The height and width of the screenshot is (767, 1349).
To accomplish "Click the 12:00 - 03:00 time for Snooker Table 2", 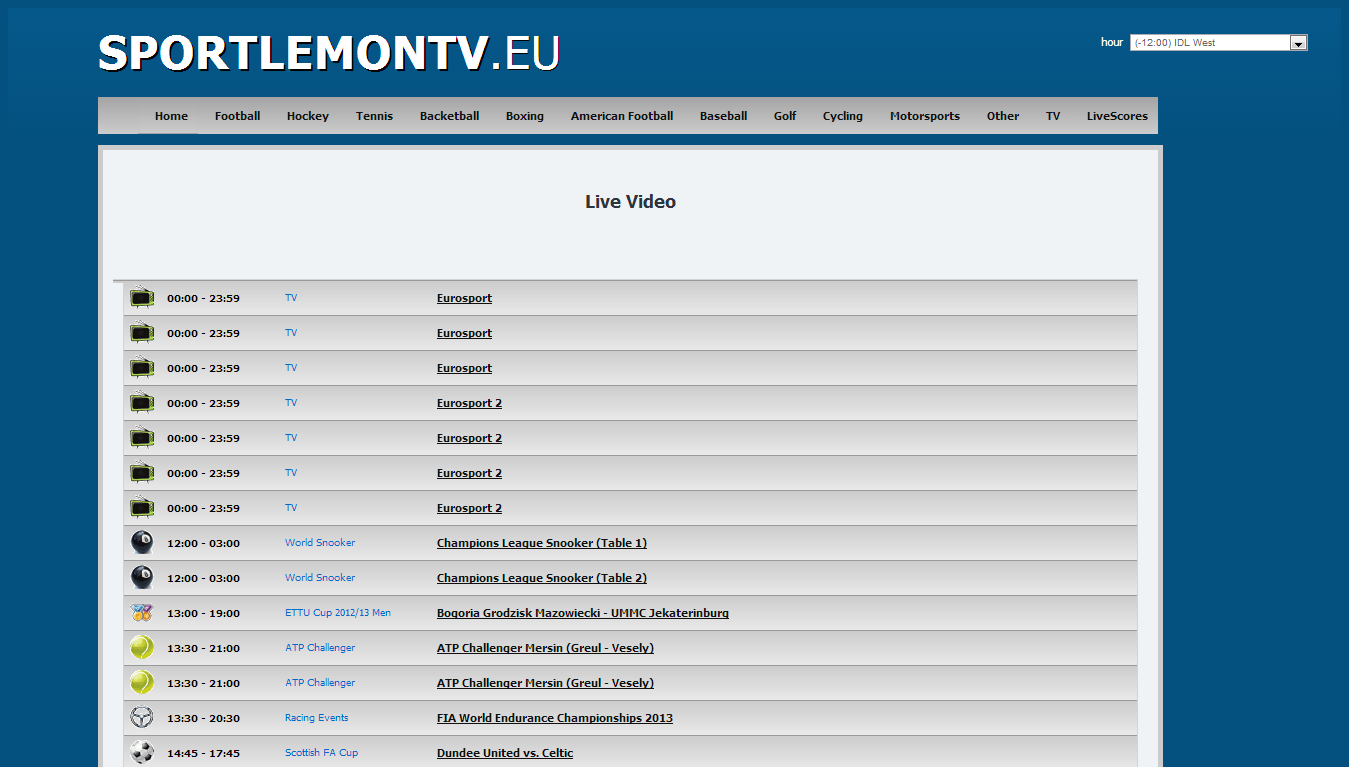I will [x=203, y=578].
